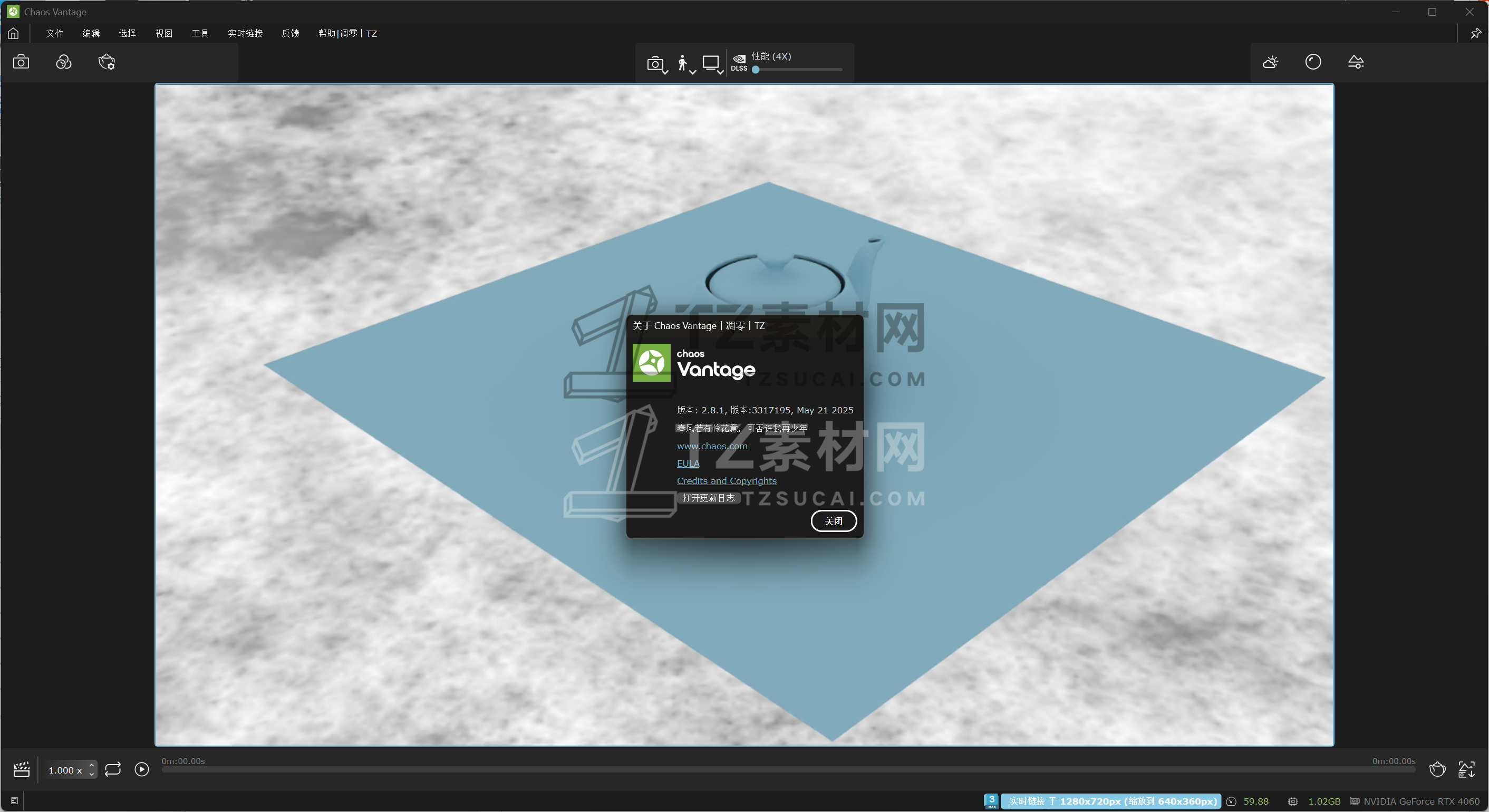
Task: Click the end time 0m:00.00s label
Action: tap(1394, 761)
